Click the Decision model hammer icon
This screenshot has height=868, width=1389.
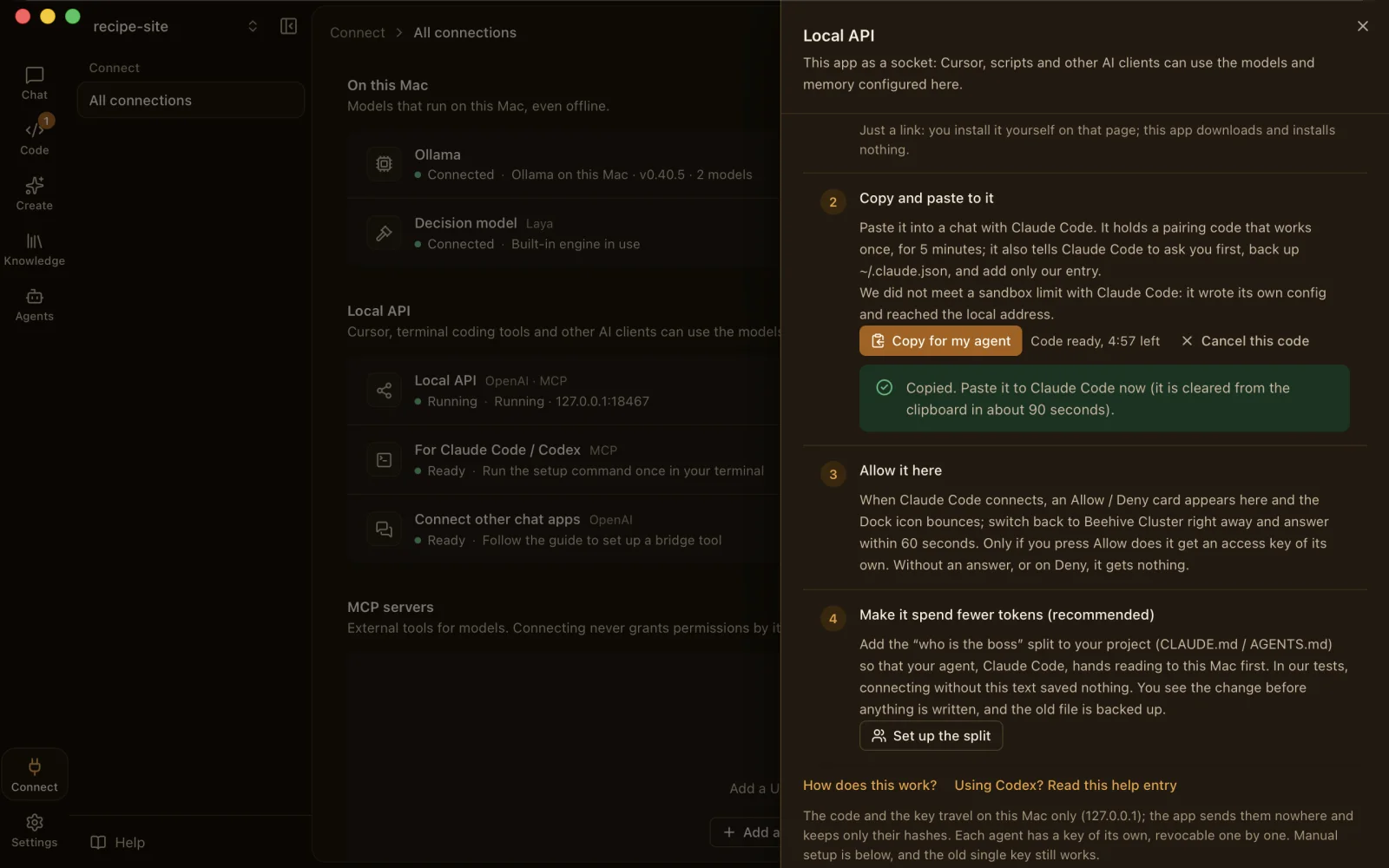[x=384, y=233]
